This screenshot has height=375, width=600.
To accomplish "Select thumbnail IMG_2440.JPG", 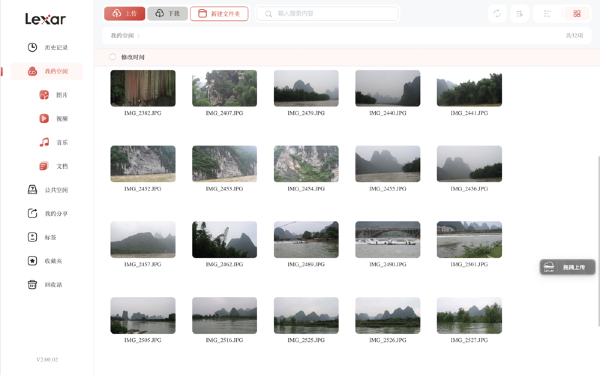I will click(388, 88).
